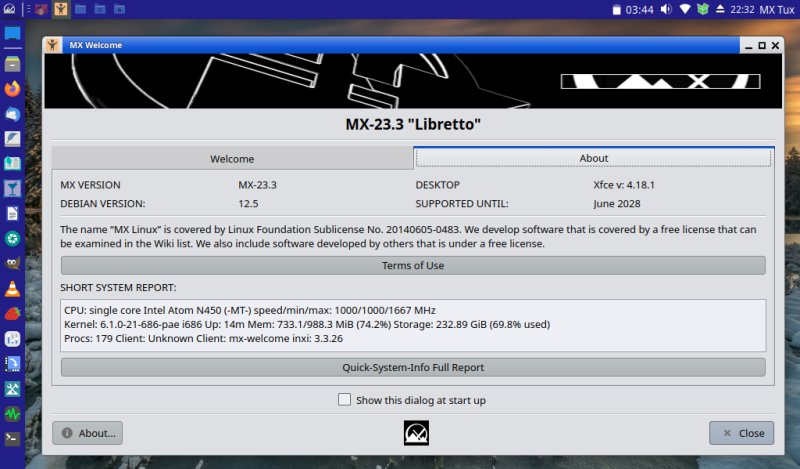Click the eject removable media icon
The height and width of the screenshot is (469, 800).
click(721, 9)
